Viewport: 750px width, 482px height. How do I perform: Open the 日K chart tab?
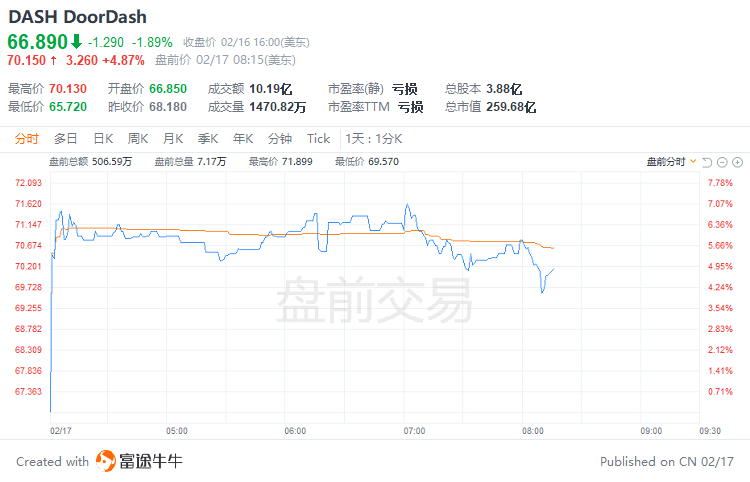tap(103, 139)
